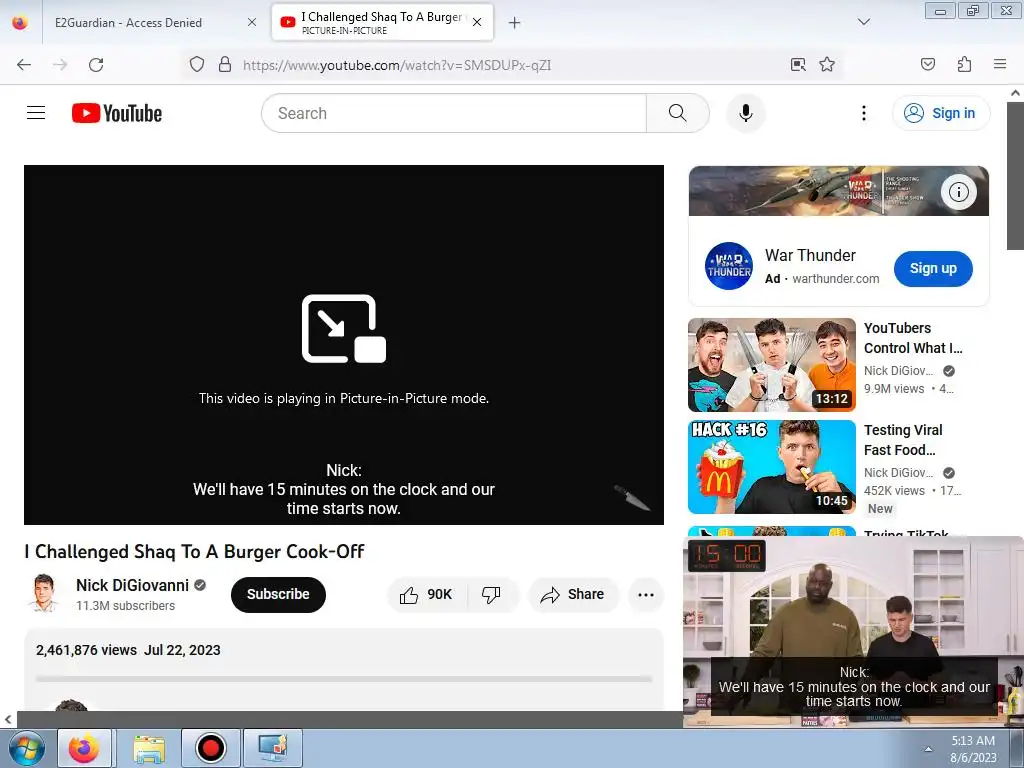Click the Sign in button
This screenshot has width=1024, height=768.
point(940,113)
